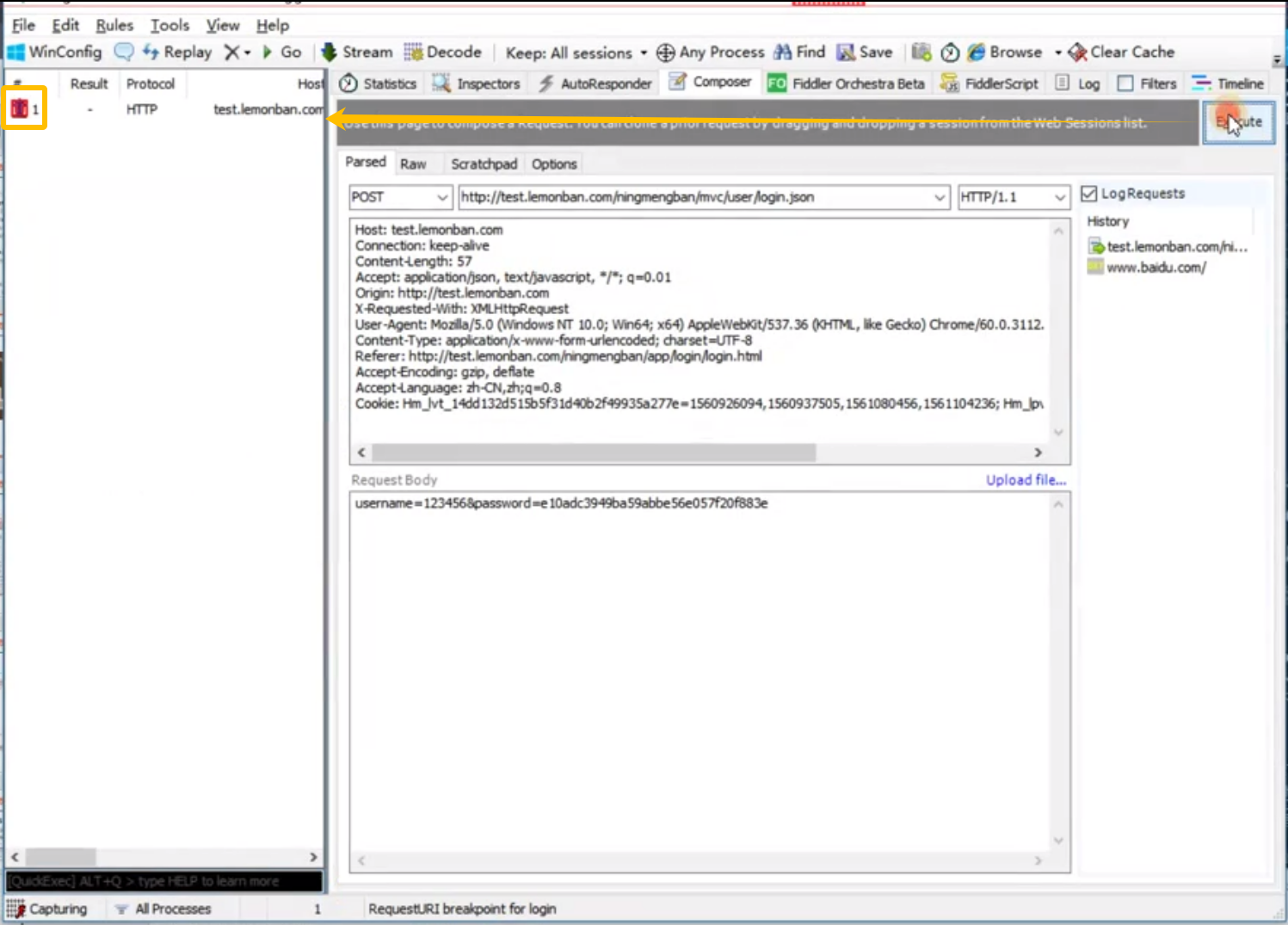Open the Rules menu
This screenshot has height=925, width=1288.
[x=114, y=25]
